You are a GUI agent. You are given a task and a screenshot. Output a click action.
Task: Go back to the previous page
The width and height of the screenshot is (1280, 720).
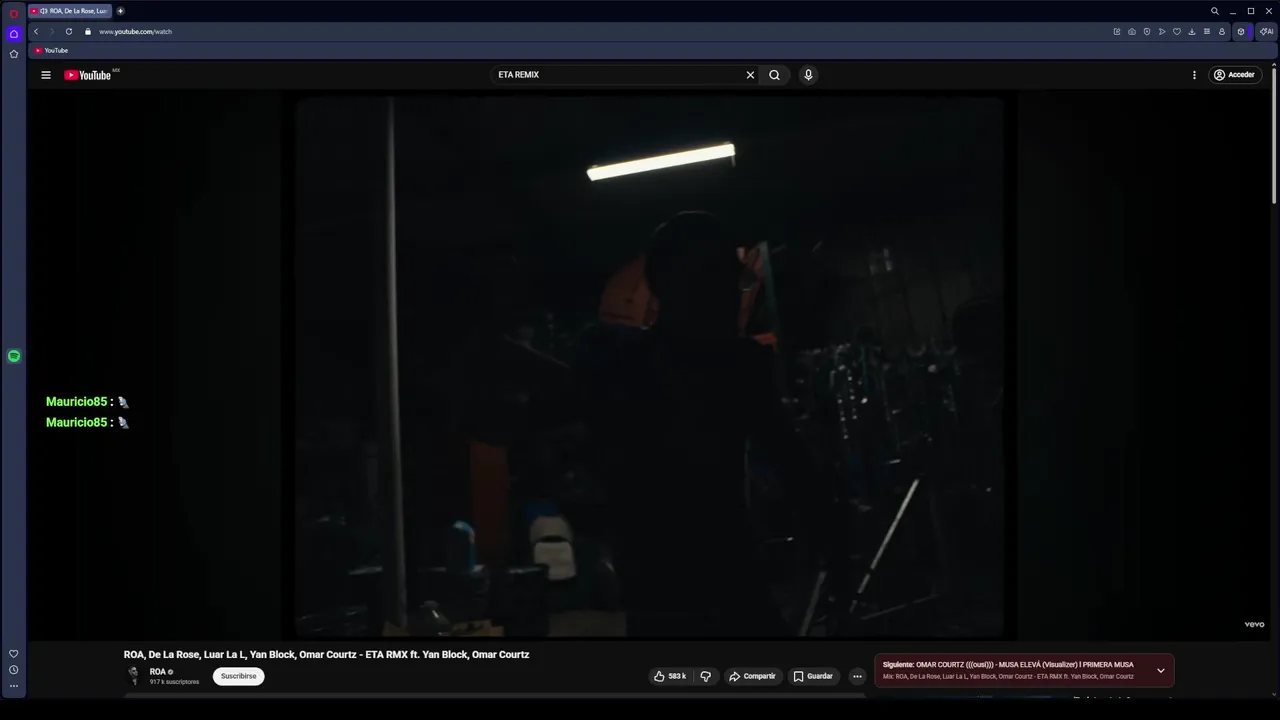point(36,31)
